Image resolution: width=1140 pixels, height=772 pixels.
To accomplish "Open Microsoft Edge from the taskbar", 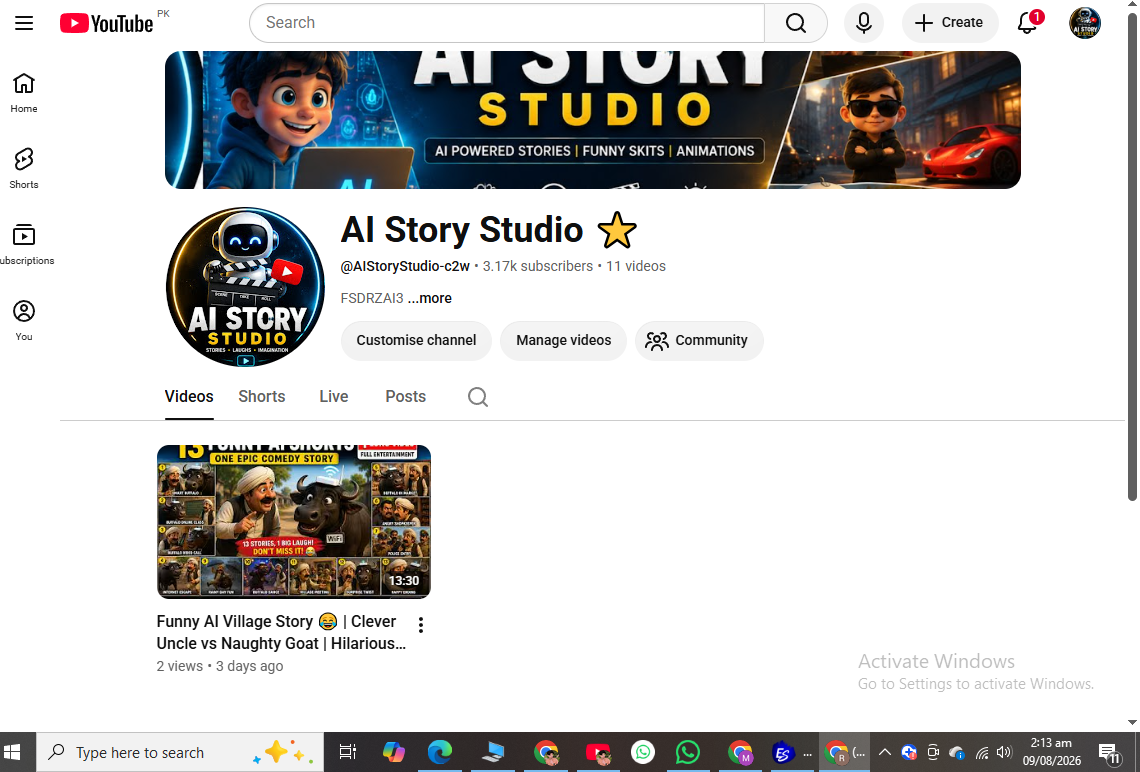I will tap(439, 752).
